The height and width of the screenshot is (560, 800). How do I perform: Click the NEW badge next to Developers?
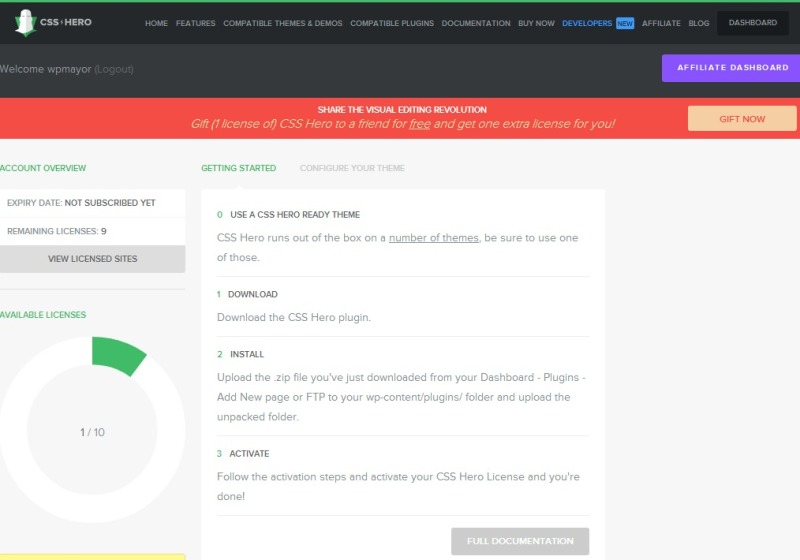[625, 23]
